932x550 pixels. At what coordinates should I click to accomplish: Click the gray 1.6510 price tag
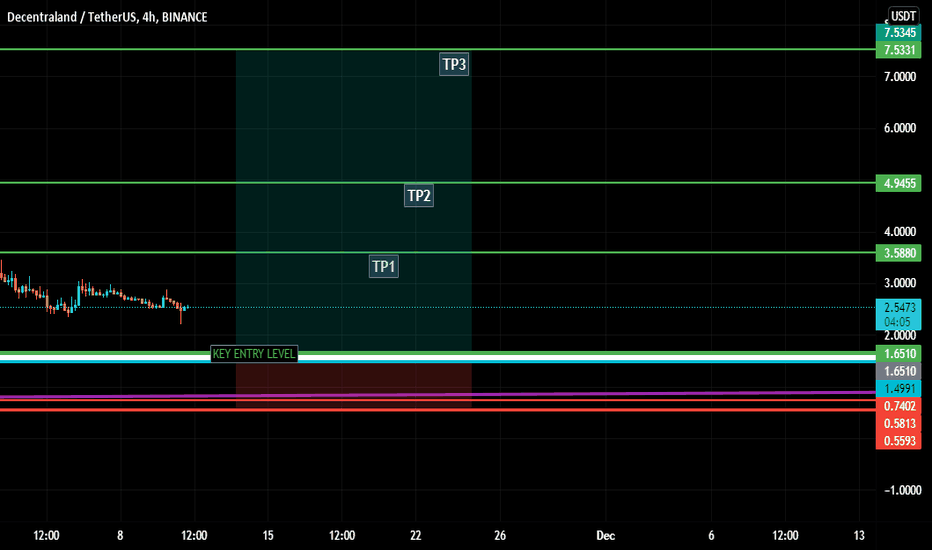[899, 372]
